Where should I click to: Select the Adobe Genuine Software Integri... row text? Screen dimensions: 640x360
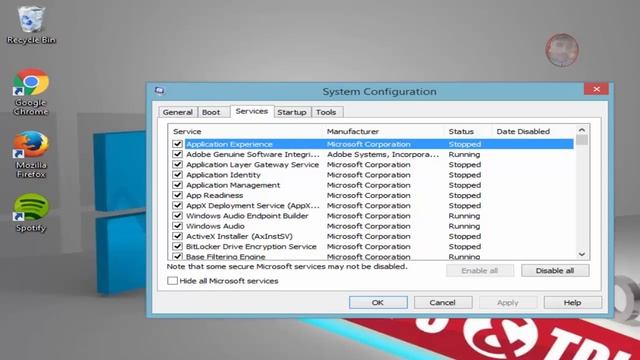253,154
